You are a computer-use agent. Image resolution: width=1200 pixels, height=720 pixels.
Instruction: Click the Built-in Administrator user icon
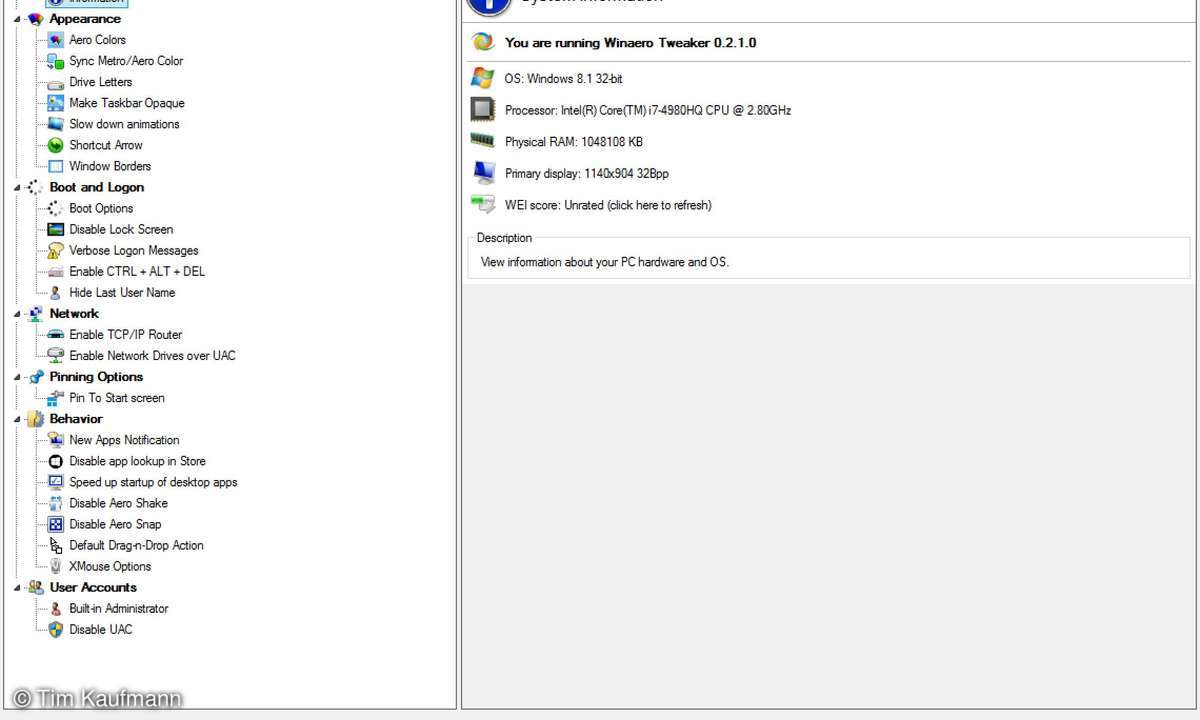[56, 608]
